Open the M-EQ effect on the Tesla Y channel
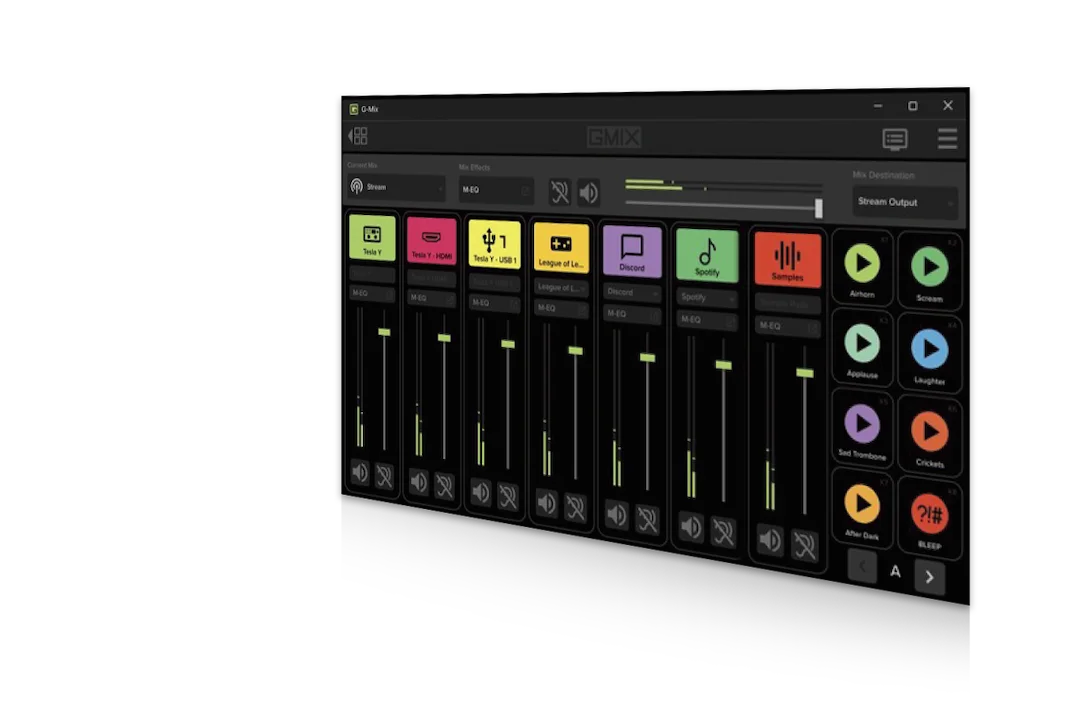The image size is (1080, 724). 372,293
